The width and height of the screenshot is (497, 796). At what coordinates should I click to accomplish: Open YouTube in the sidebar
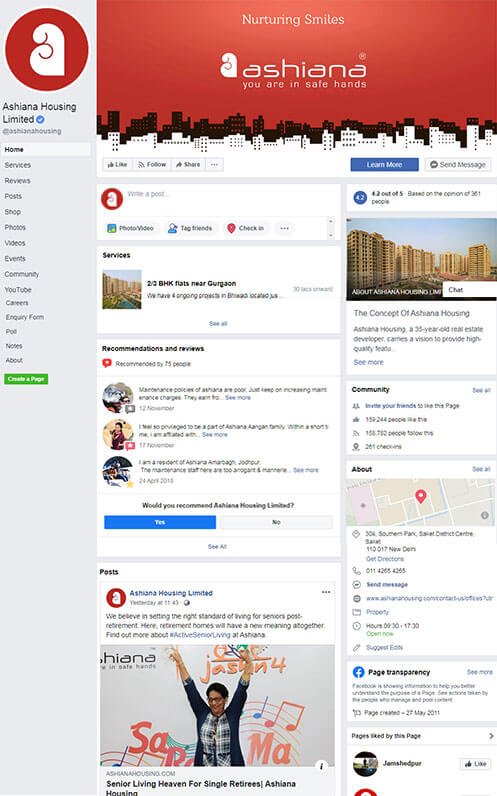click(18, 289)
